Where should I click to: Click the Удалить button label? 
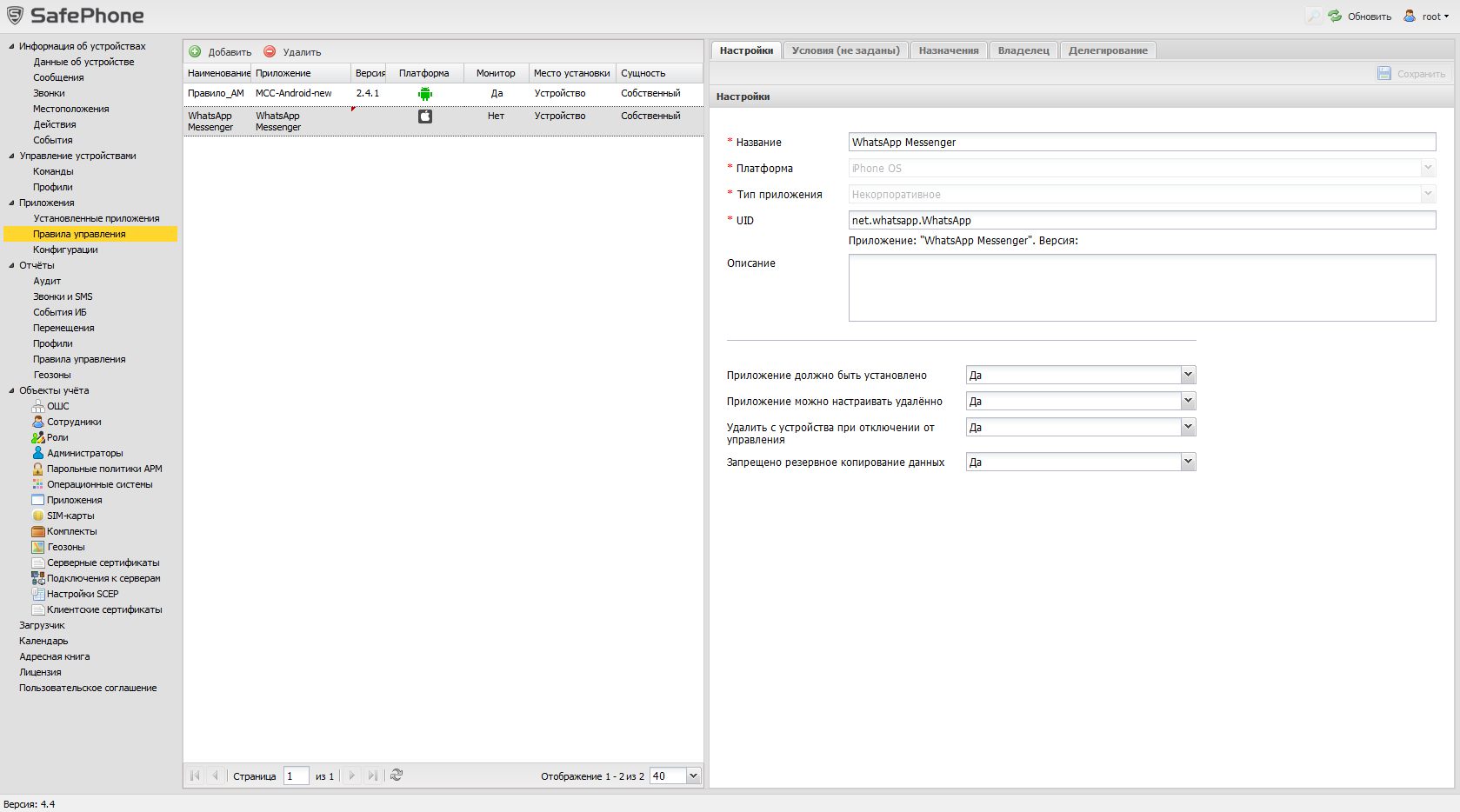pyautogui.click(x=302, y=52)
